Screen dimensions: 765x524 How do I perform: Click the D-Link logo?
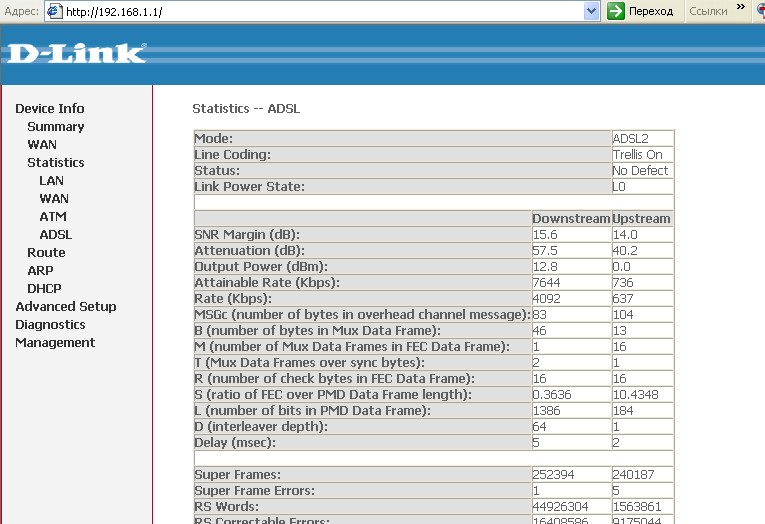click(x=77, y=53)
